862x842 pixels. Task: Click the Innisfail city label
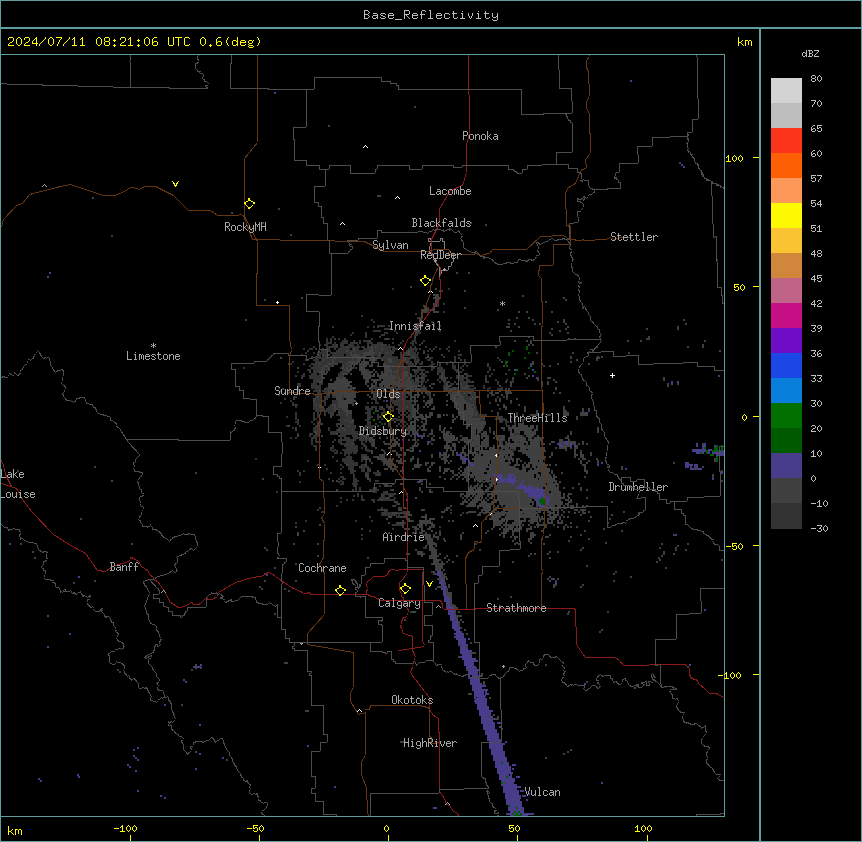415,326
